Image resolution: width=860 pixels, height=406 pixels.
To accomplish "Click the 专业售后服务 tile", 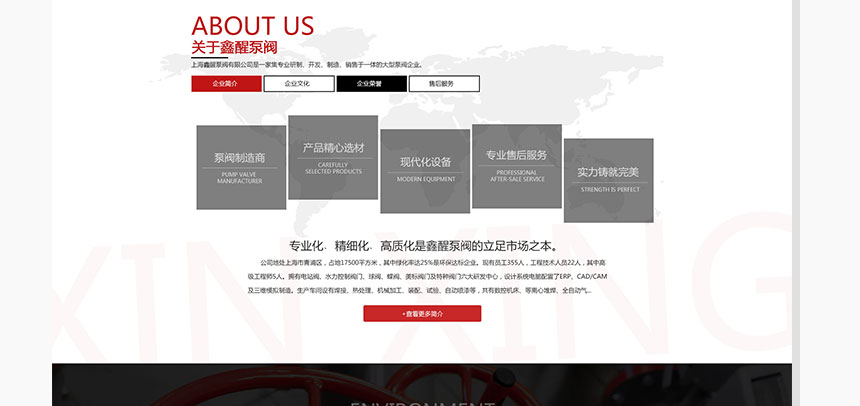I will tap(517, 166).
